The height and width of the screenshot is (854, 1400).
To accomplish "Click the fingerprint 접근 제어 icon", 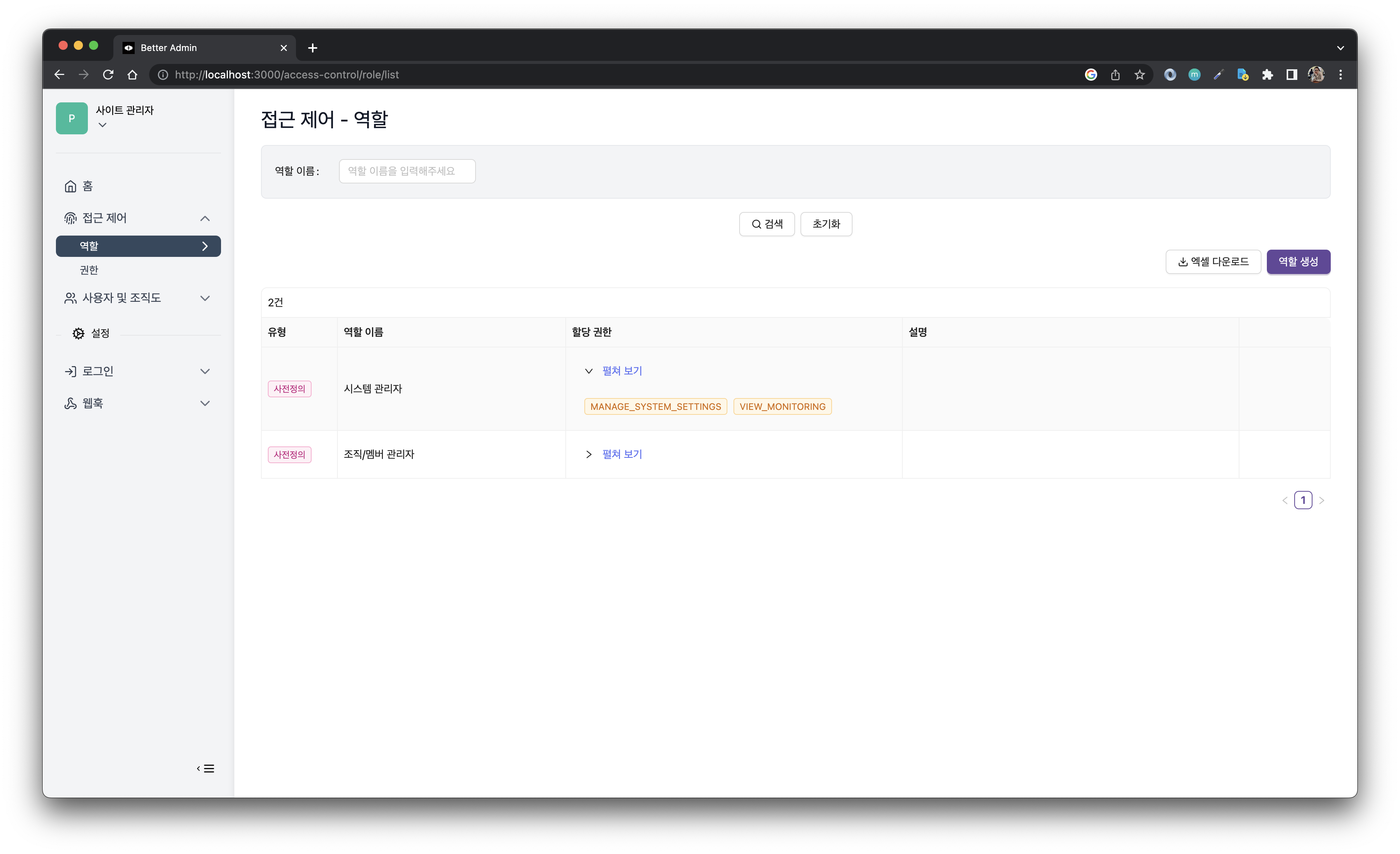I will [x=70, y=218].
